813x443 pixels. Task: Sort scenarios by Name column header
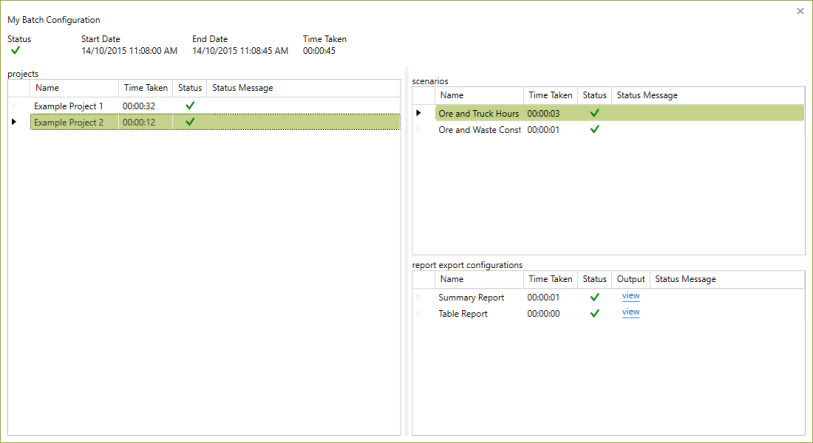tap(479, 95)
